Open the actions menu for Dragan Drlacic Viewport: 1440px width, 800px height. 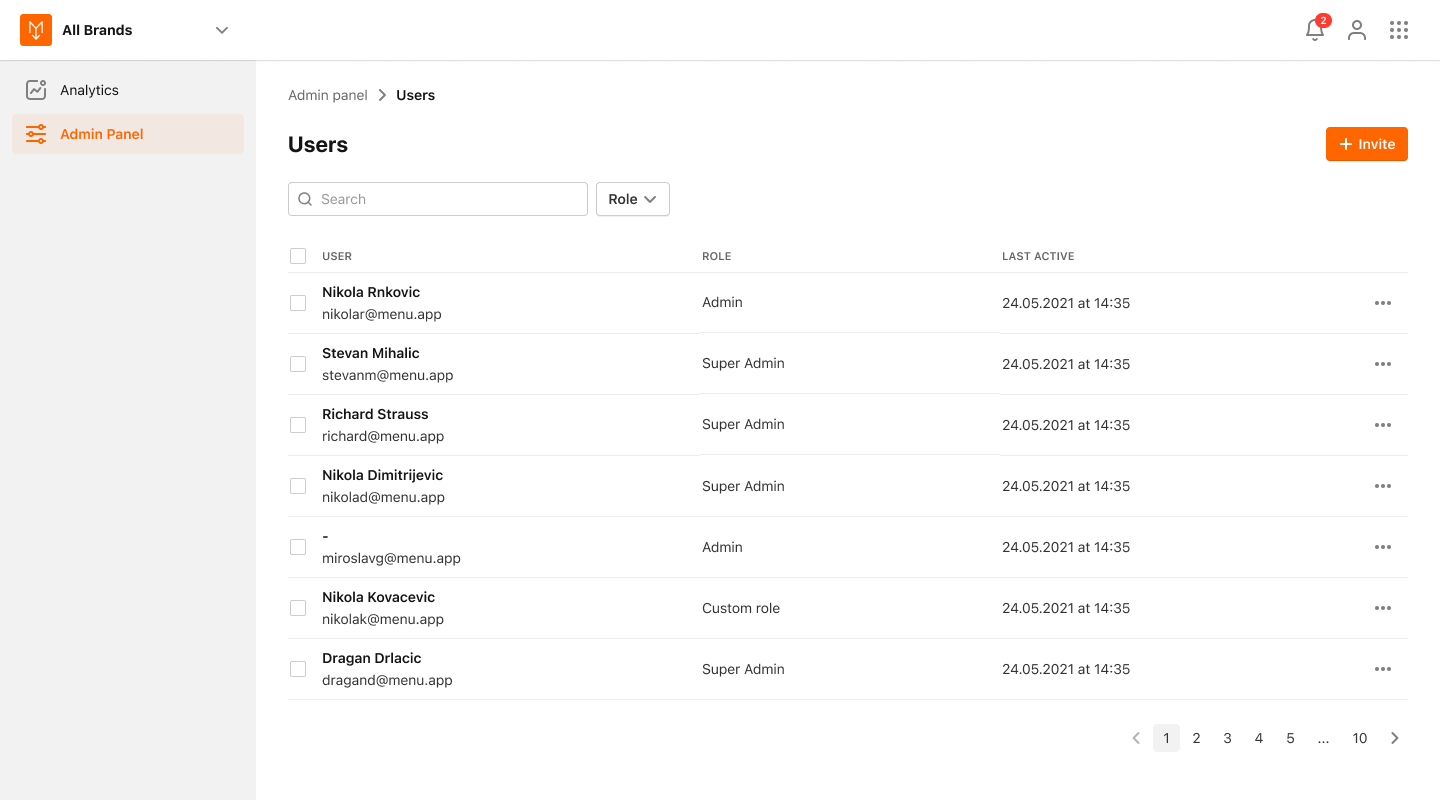(1383, 668)
